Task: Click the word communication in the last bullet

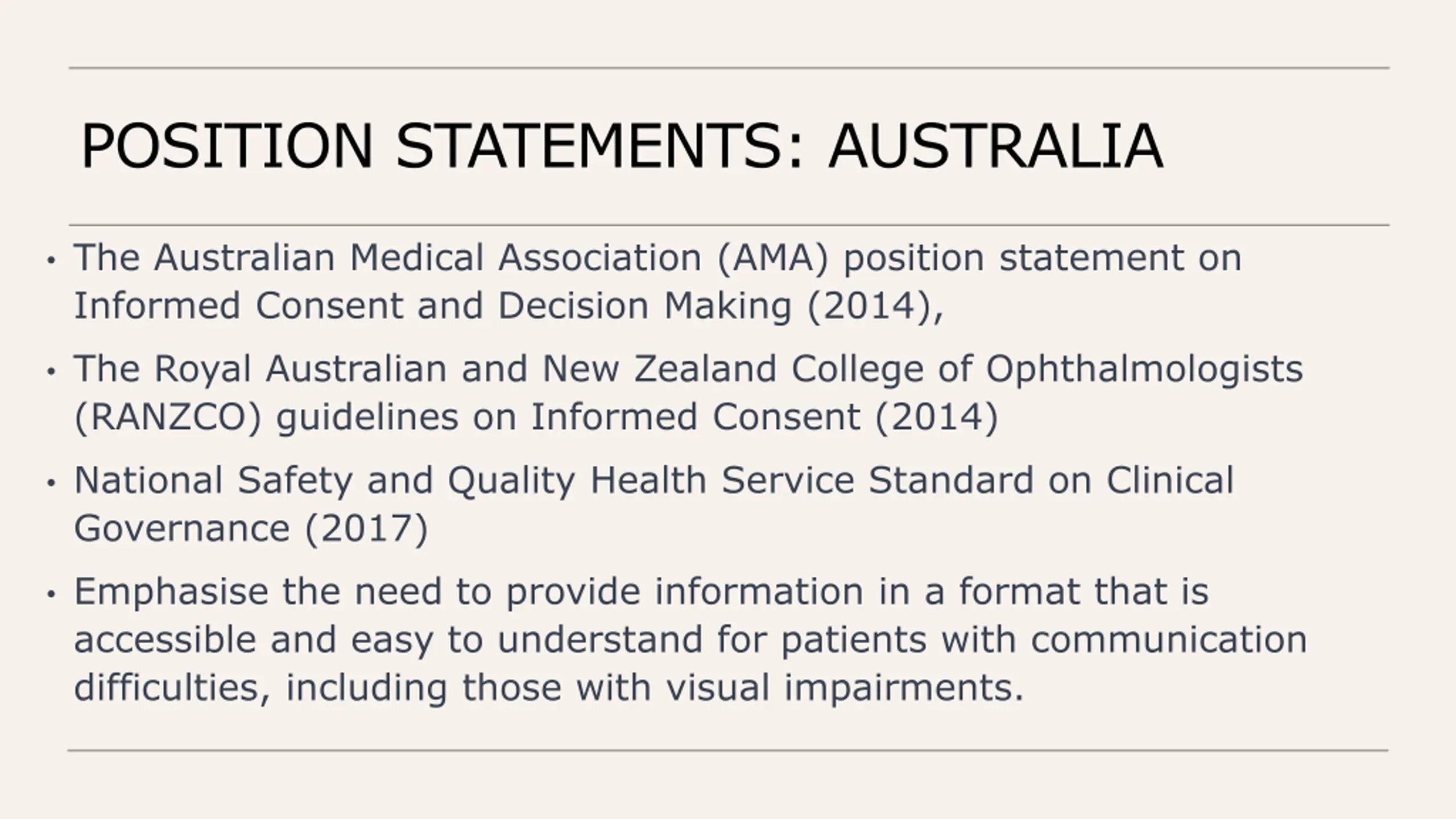Action: pos(1169,639)
